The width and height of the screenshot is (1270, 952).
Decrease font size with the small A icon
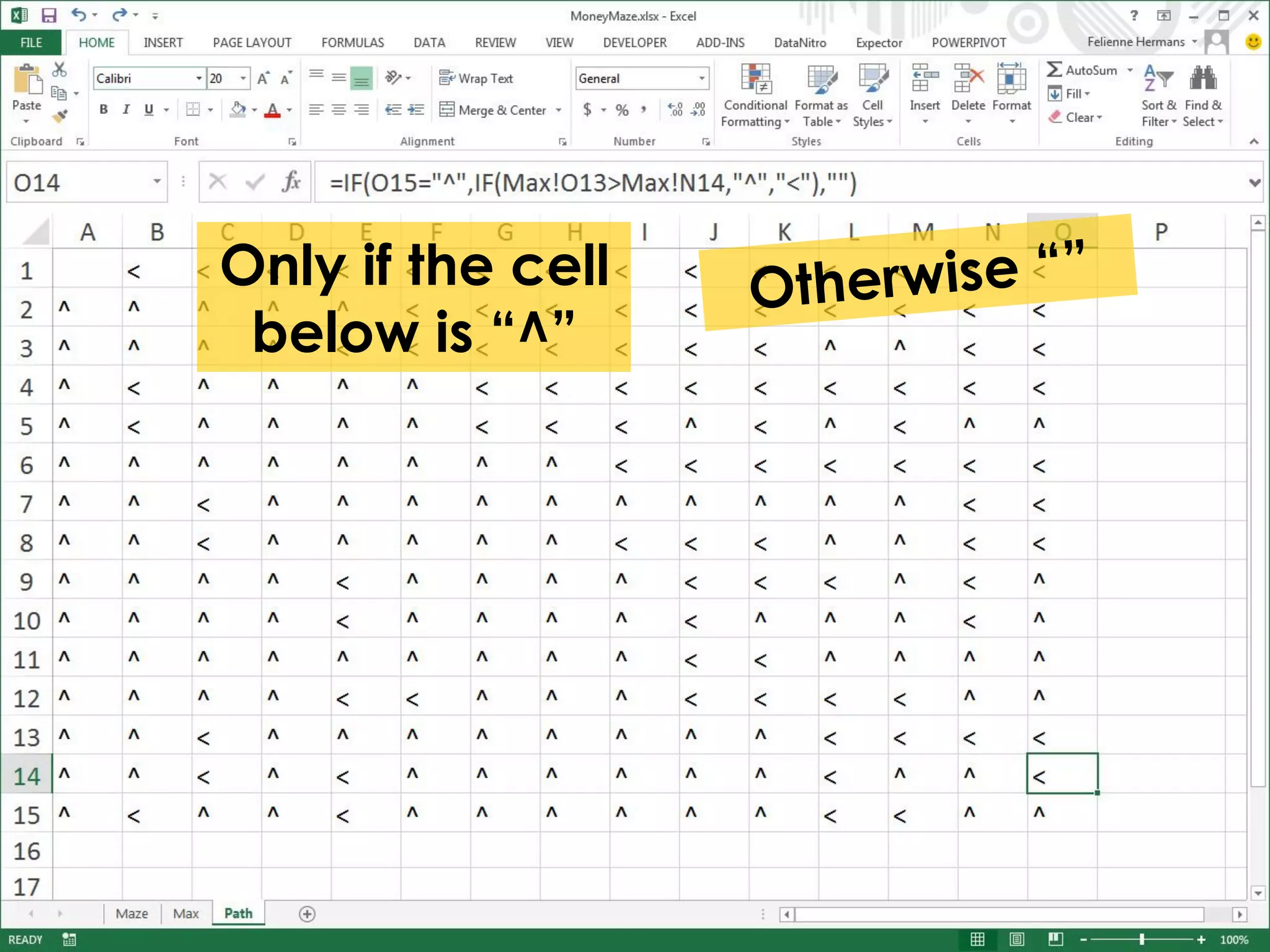pos(286,78)
